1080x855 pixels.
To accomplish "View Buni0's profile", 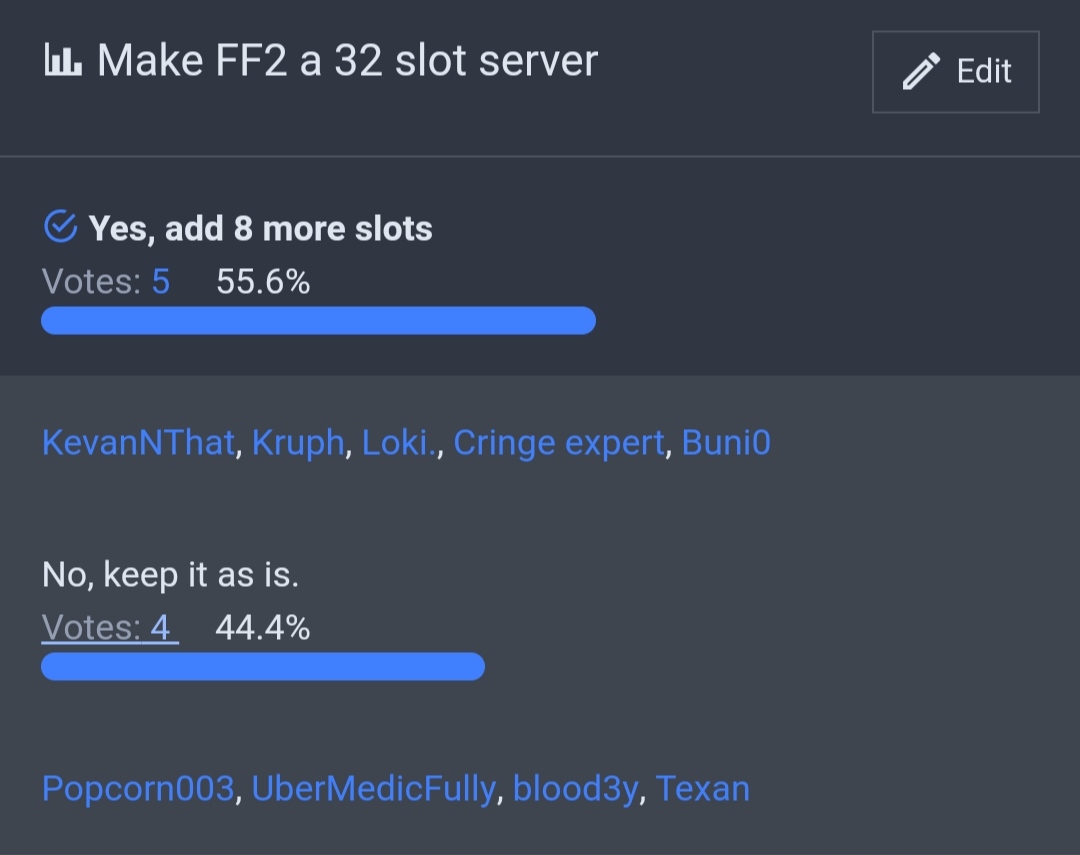I will (726, 442).
